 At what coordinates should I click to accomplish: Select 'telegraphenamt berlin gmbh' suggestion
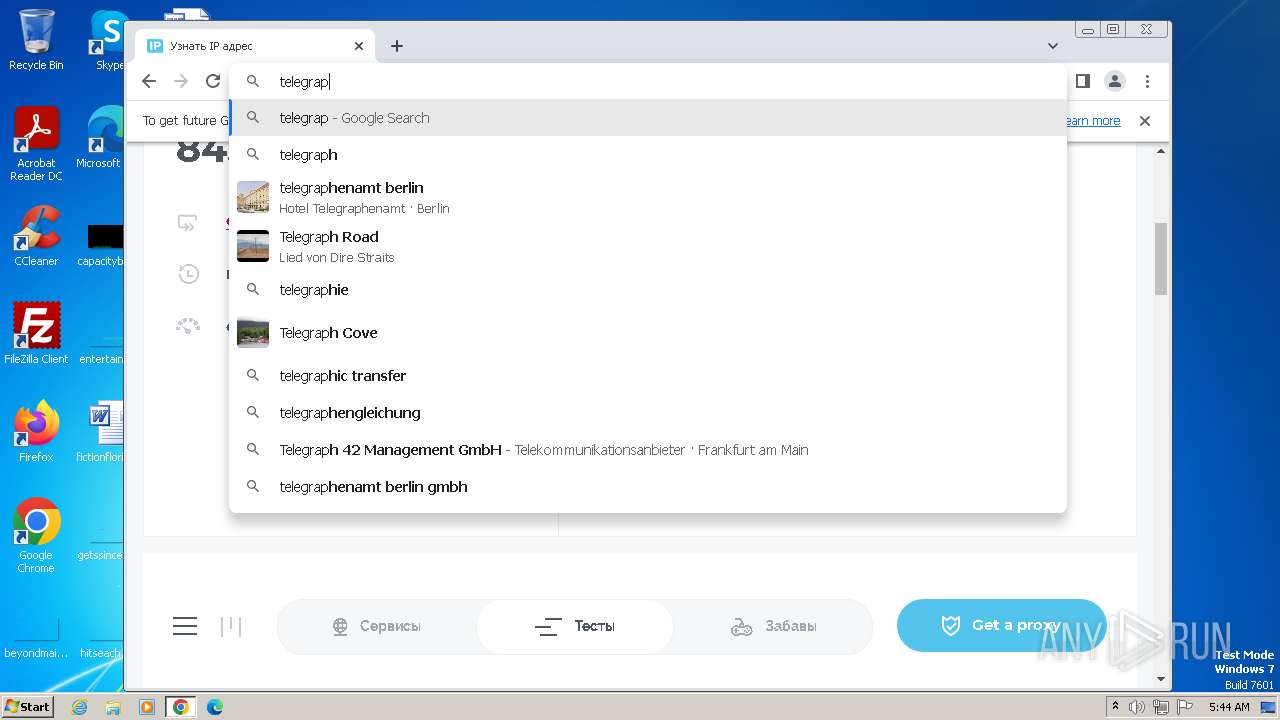coord(648,487)
